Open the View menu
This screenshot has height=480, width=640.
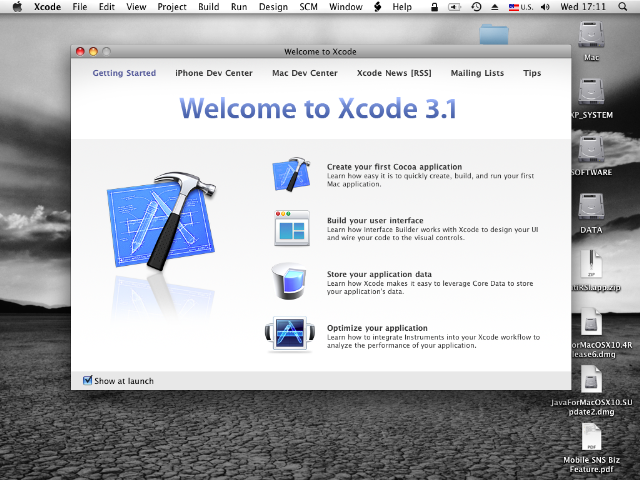pos(136,7)
